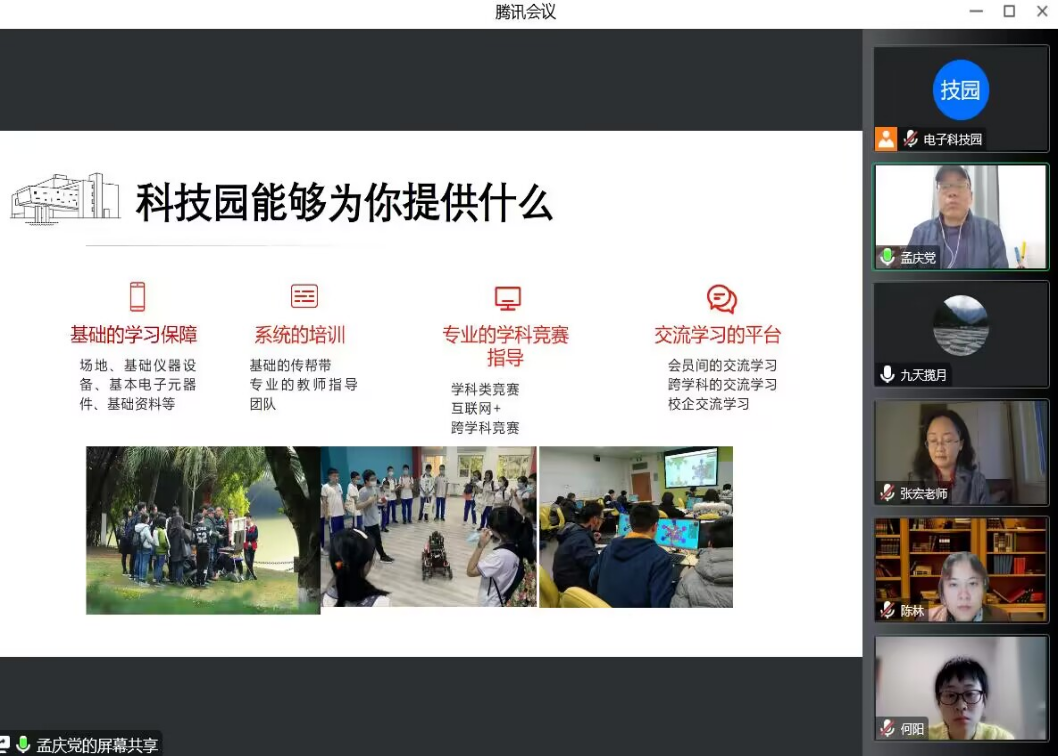1059x756 pixels.
Task: Click the microphone icon beside 九天揽月
Action: coord(887,374)
